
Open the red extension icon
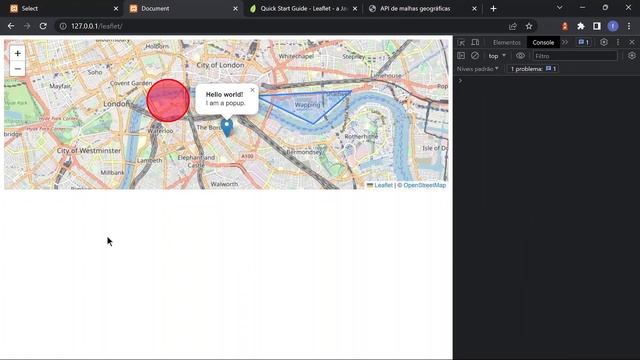click(565, 26)
